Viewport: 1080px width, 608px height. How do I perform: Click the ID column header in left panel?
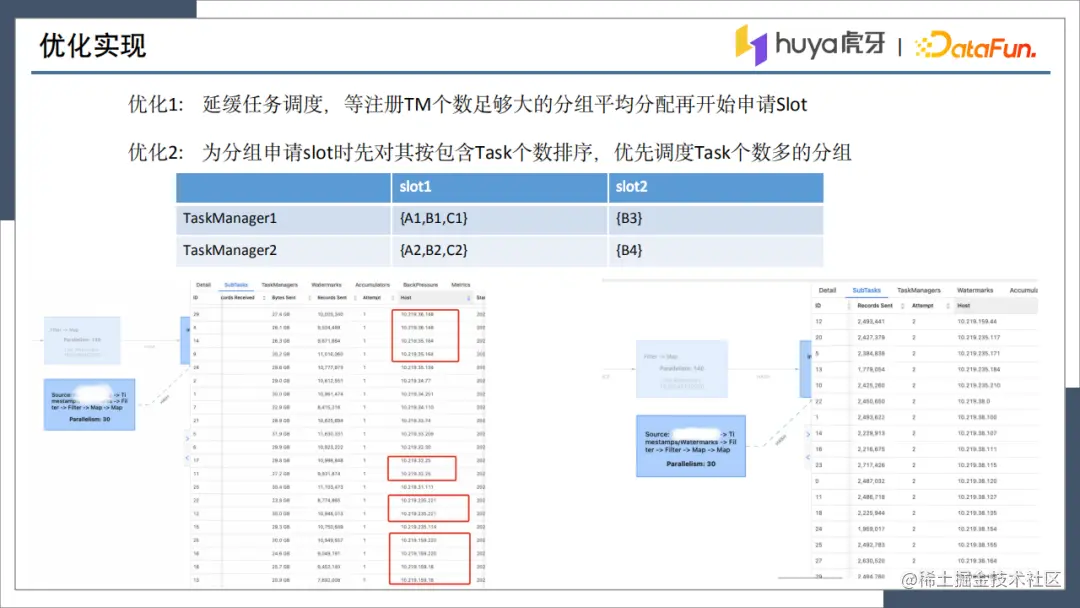196,297
